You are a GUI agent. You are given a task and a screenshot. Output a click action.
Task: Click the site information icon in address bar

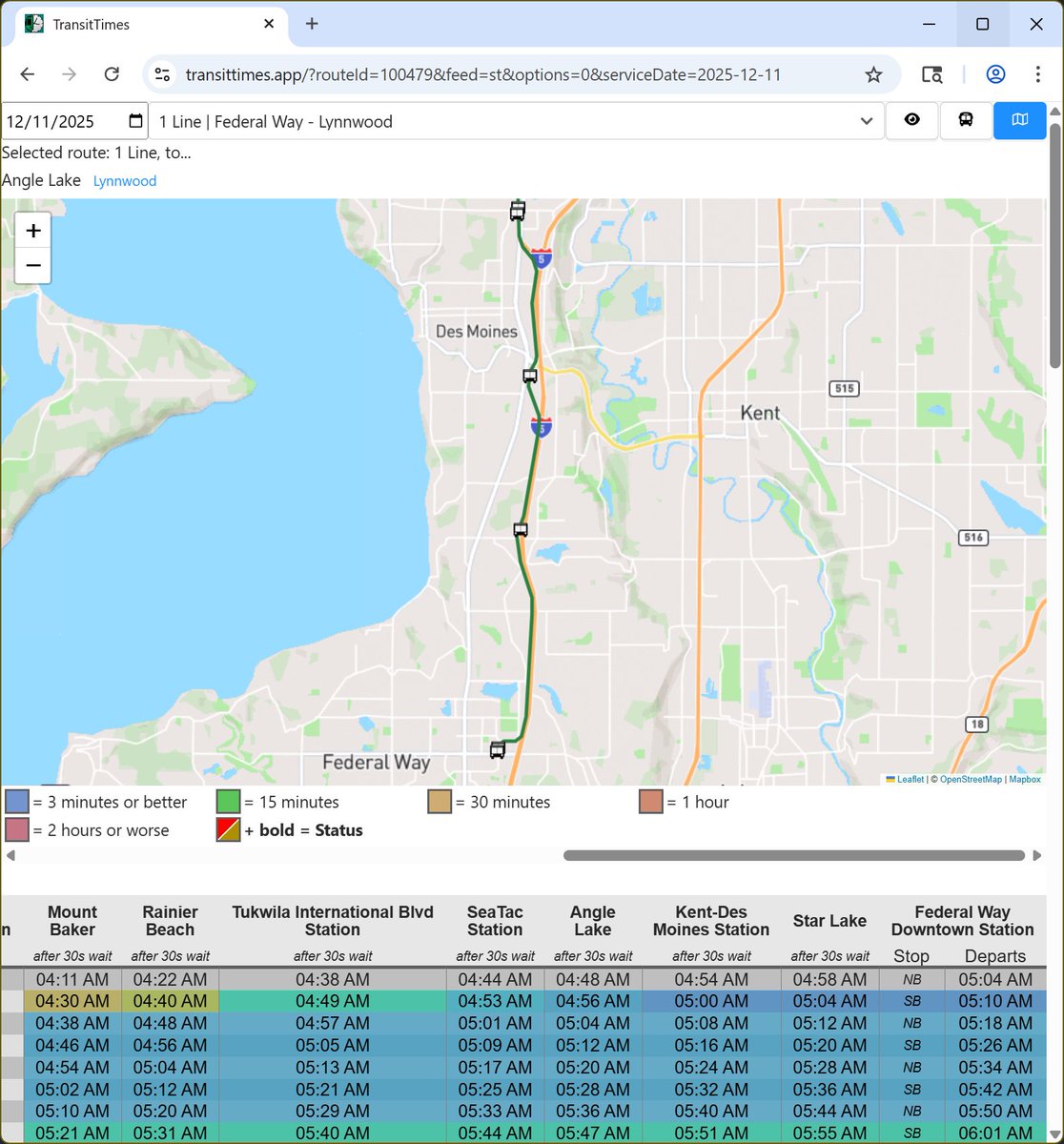(163, 74)
